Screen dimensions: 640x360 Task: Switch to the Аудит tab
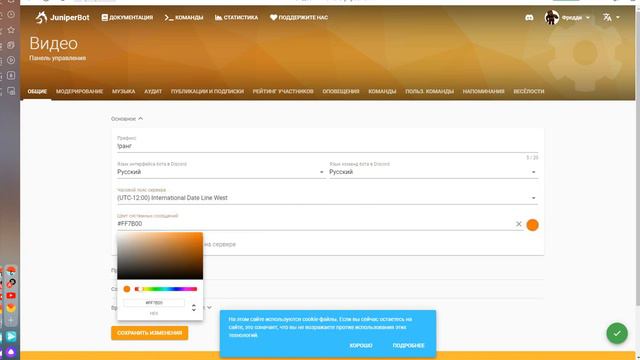click(x=153, y=91)
